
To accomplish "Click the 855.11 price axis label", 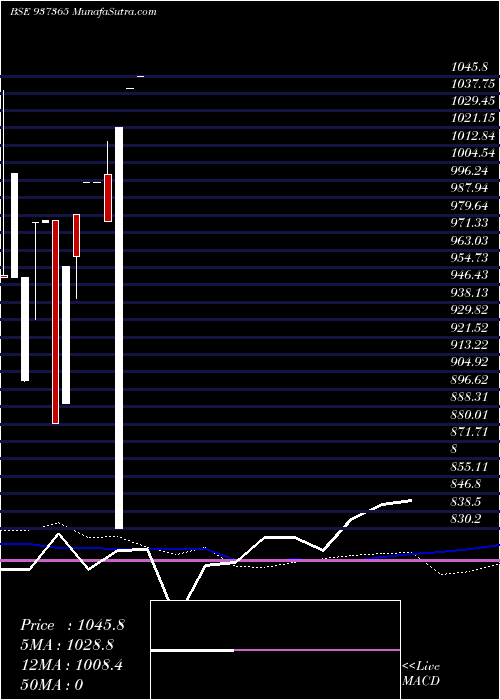I will (470, 467).
